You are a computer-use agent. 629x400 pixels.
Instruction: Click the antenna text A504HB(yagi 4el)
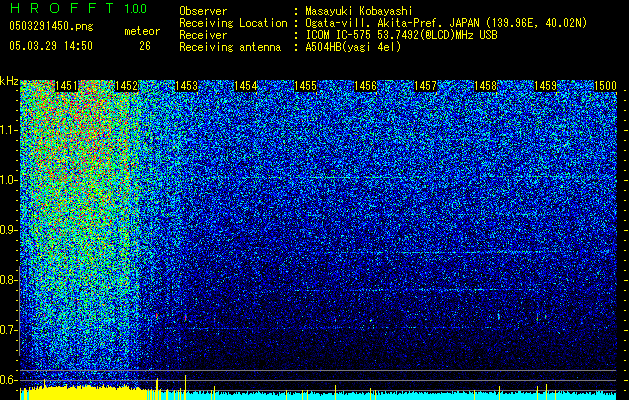(x=353, y=47)
